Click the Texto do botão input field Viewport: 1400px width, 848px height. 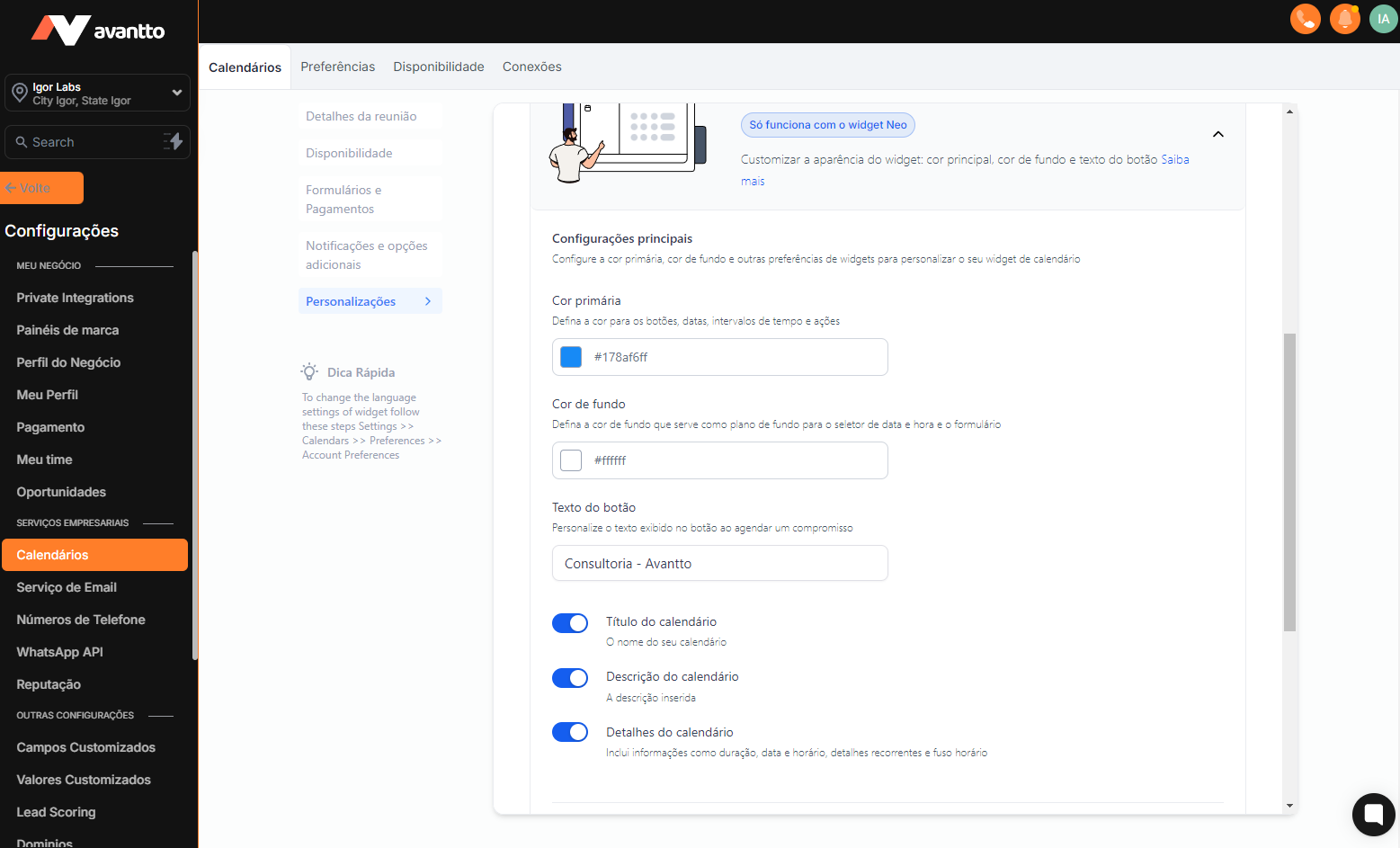coord(719,564)
